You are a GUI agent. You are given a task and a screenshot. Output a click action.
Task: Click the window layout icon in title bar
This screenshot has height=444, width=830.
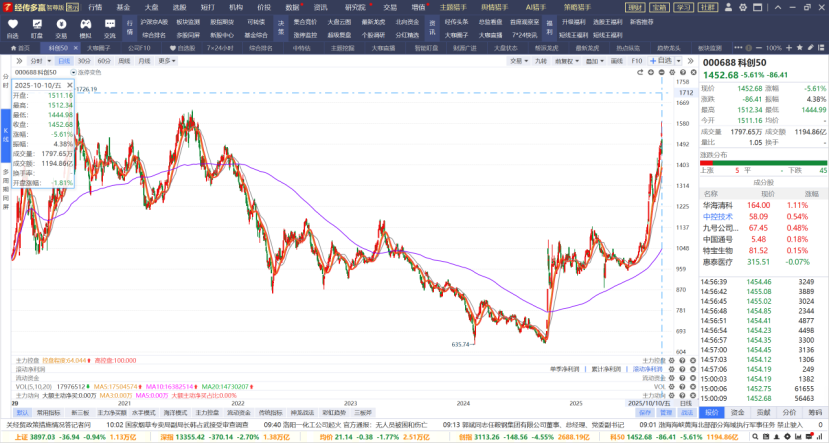point(757,7)
